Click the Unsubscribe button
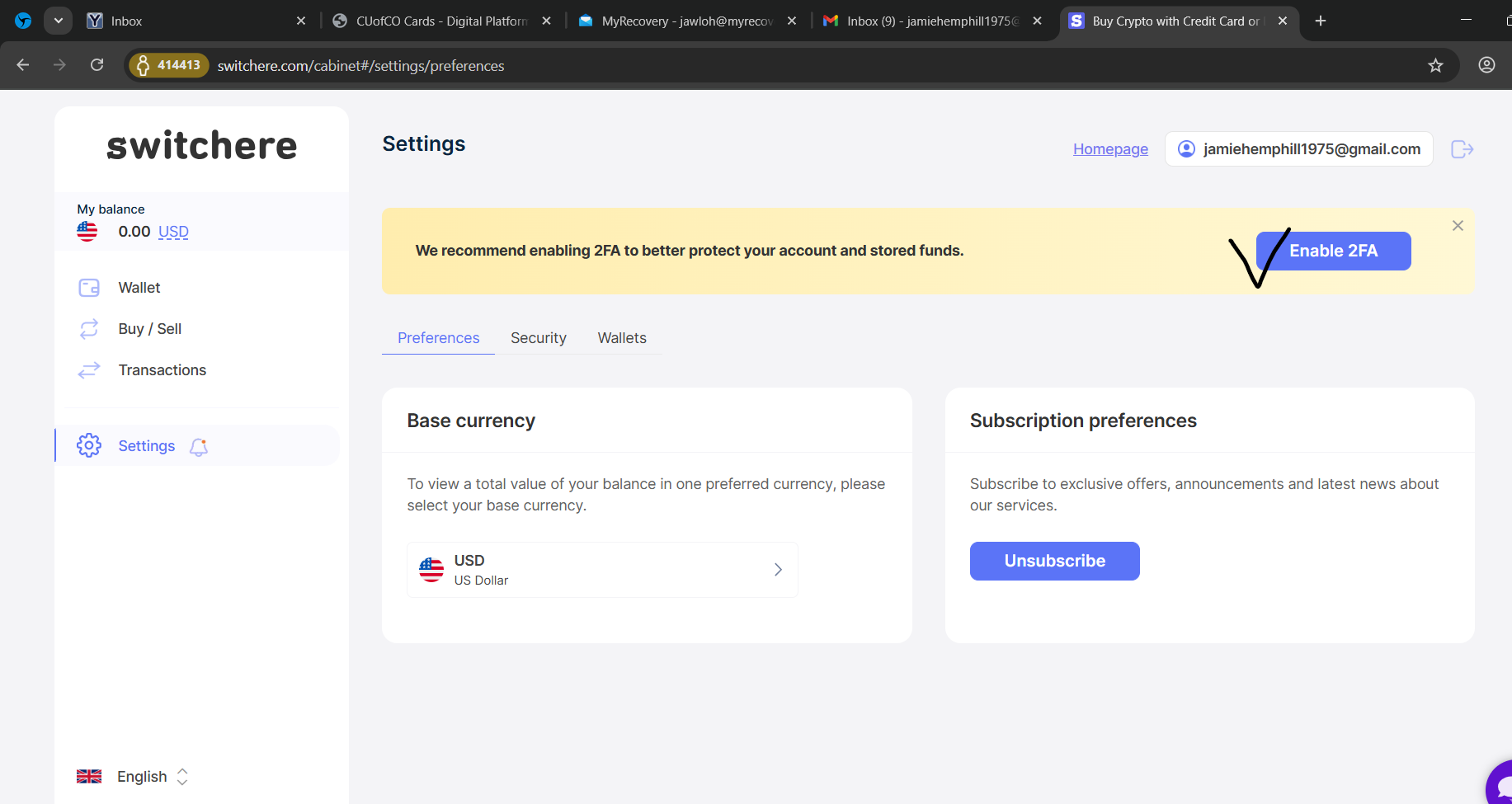The width and height of the screenshot is (1512, 804). [x=1054, y=561]
